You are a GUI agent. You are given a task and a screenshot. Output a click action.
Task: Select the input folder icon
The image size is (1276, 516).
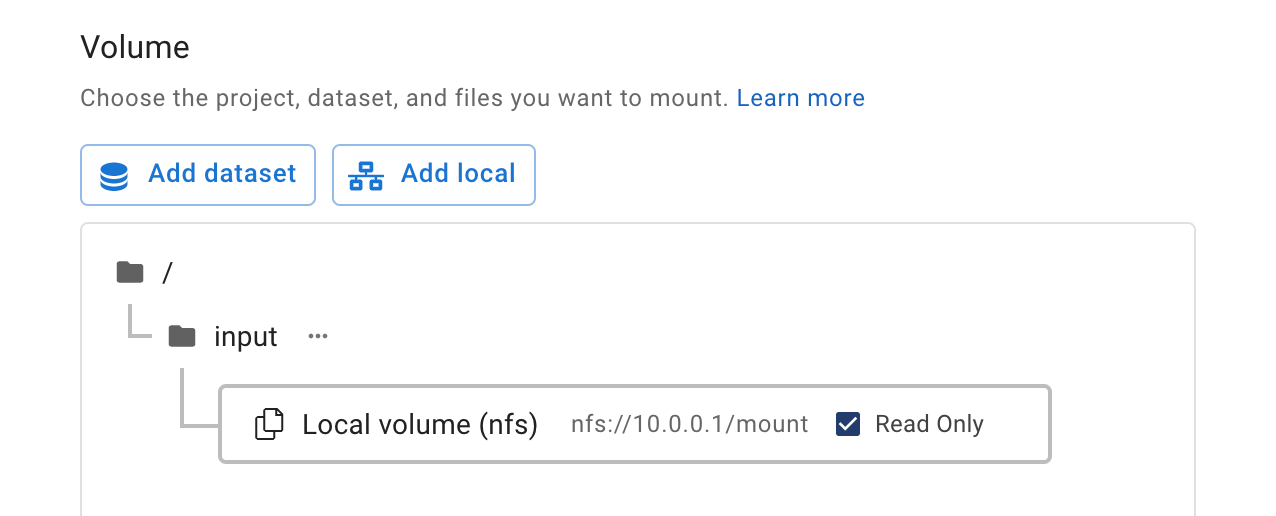pyautogui.click(x=182, y=336)
